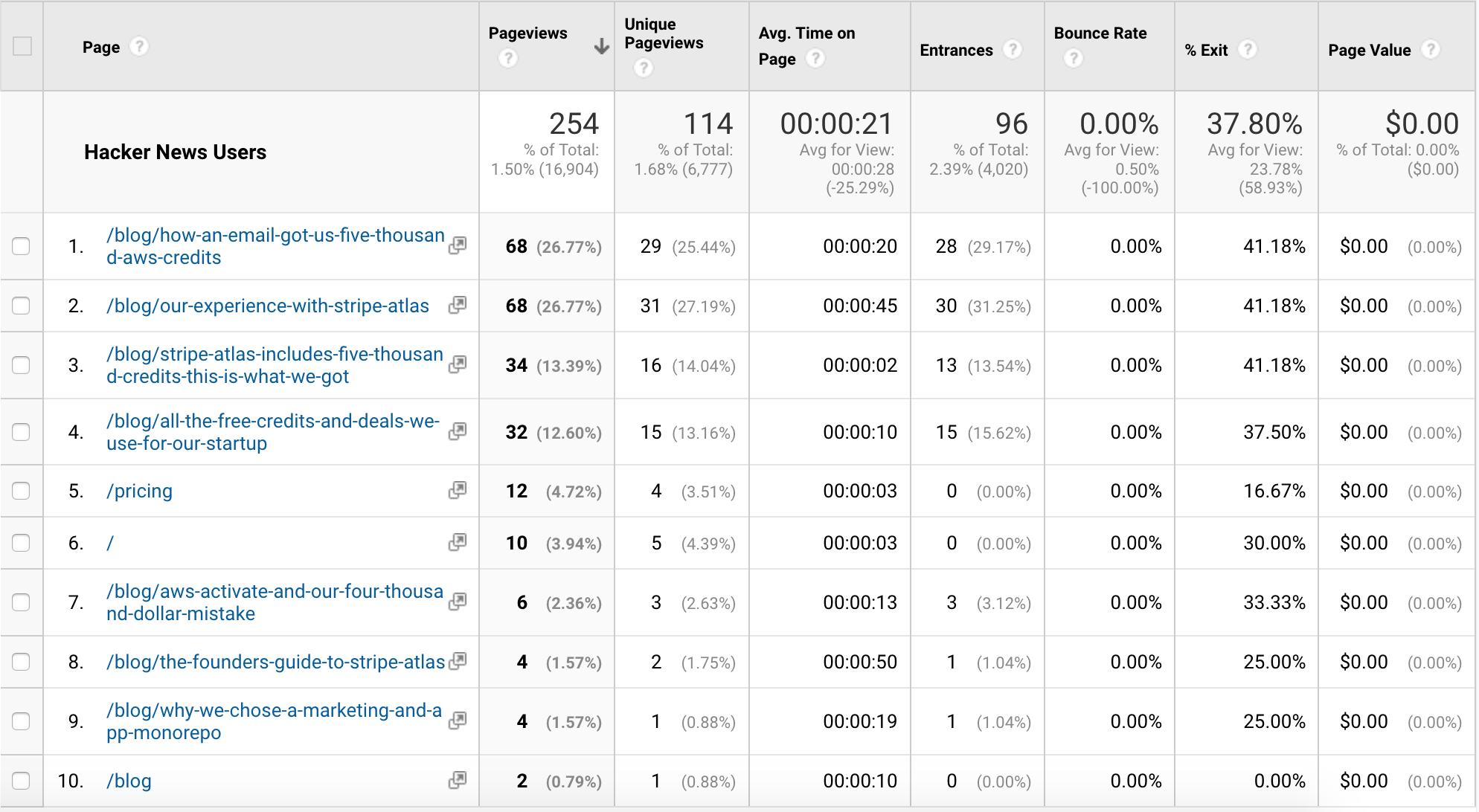
Task: Open external icon for marketing-and-app-monorepo row
Action: pyautogui.click(x=458, y=720)
